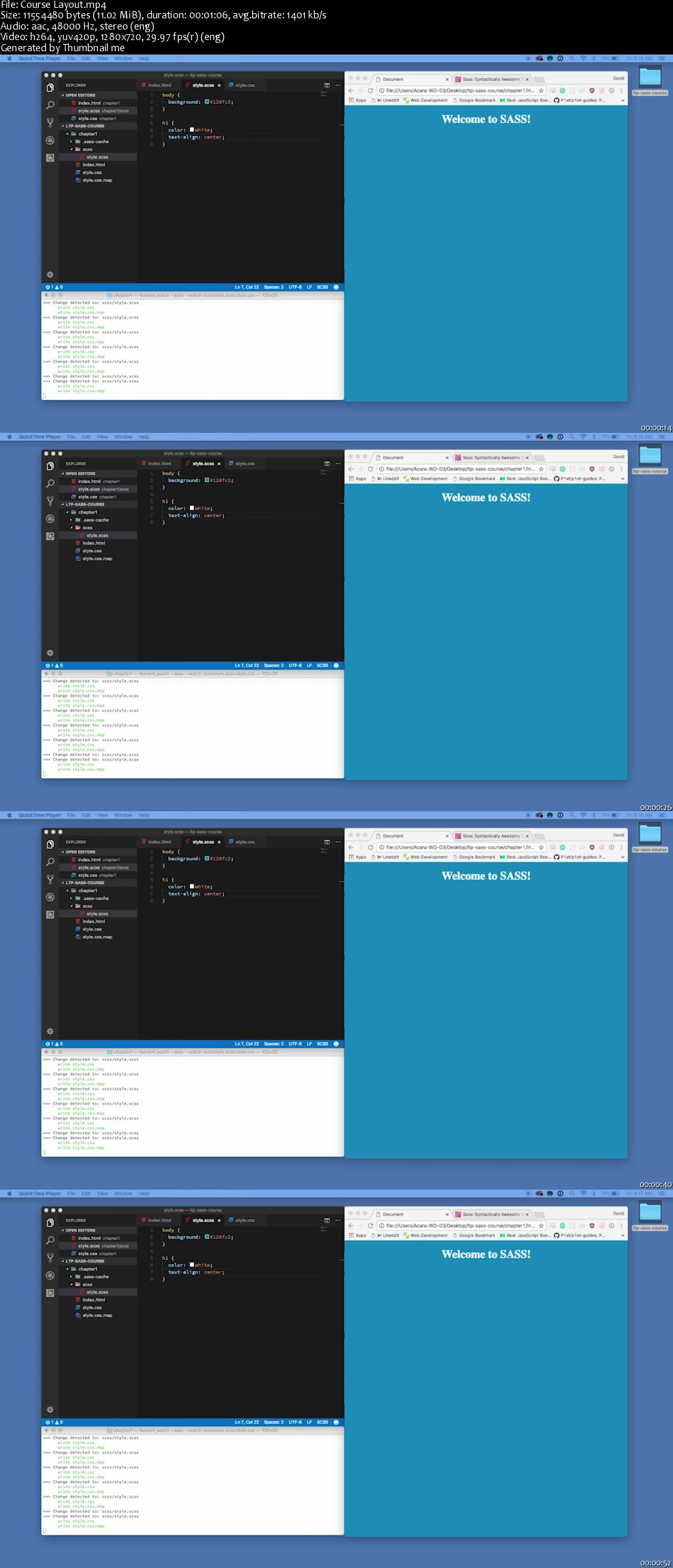Image resolution: width=673 pixels, height=1568 pixels.
Task: Bookmark page with star icon, 00:00:26 frame
Action: pyautogui.click(x=542, y=469)
